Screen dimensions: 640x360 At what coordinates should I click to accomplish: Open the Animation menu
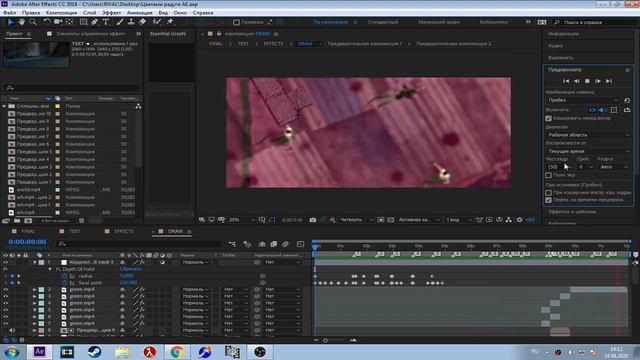(140, 13)
